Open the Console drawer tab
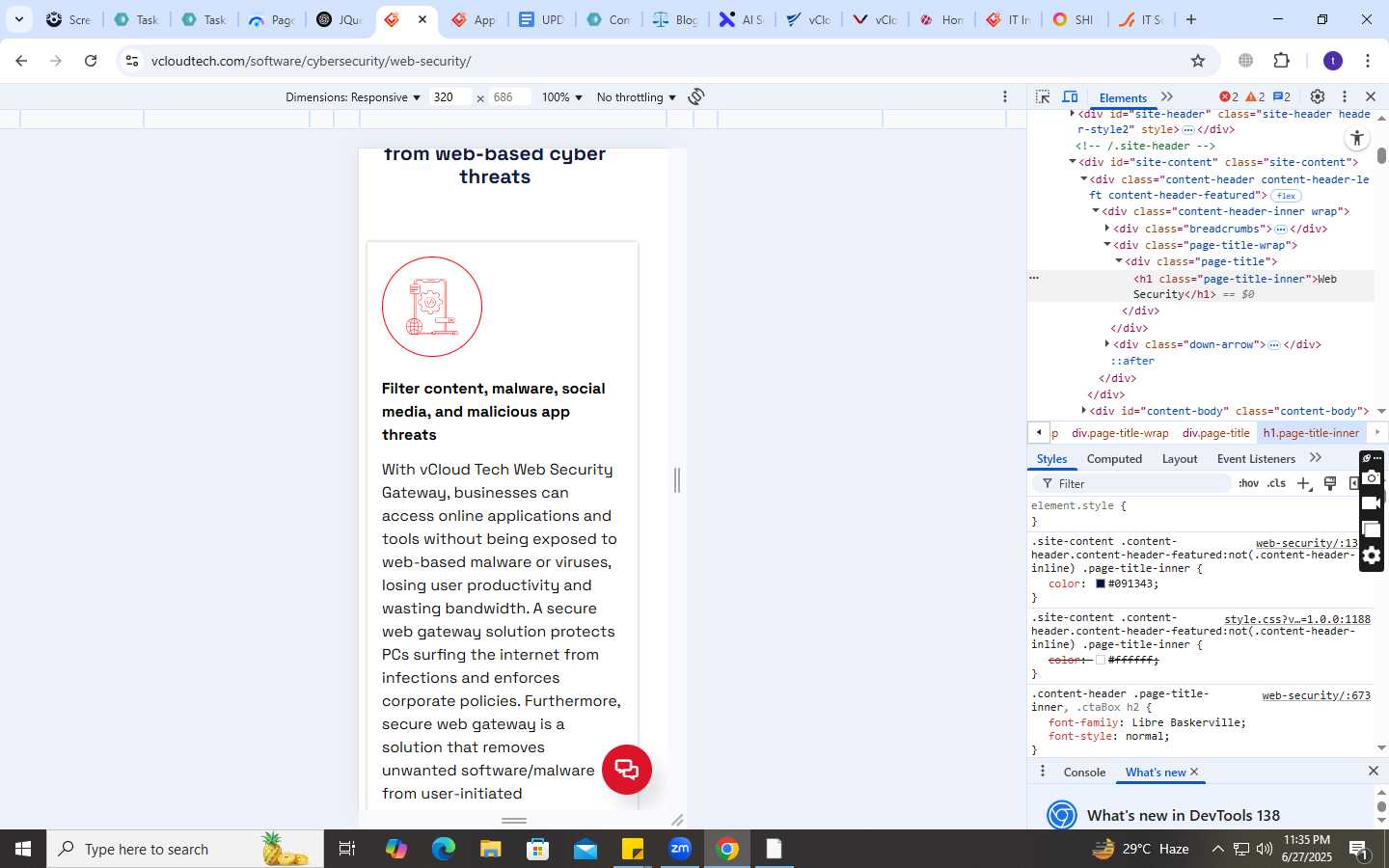Image resolution: width=1389 pixels, height=868 pixels. click(x=1084, y=773)
